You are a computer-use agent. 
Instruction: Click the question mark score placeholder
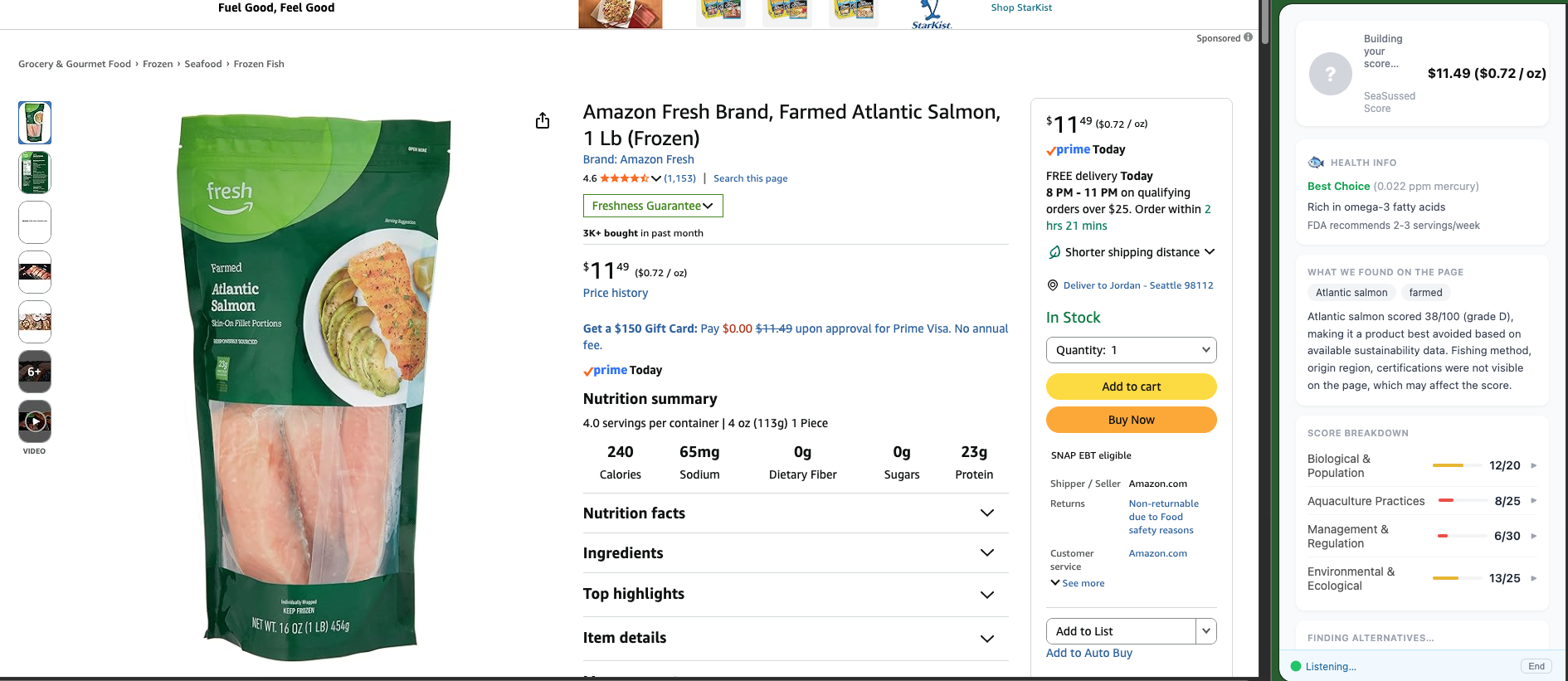[x=1330, y=74]
